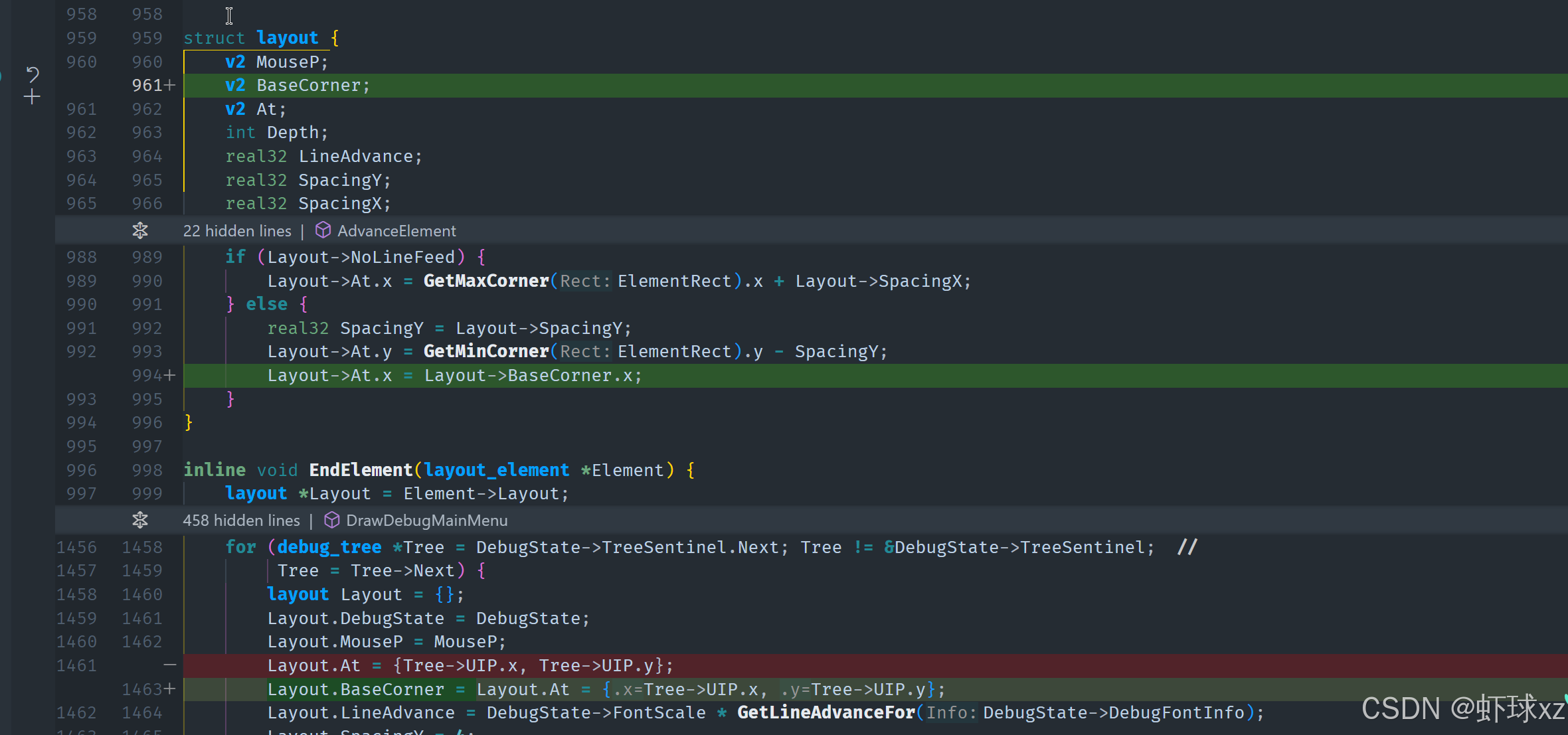The image size is (1568, 735).
Task: Click line number 998 in the gutter
Action: (147, 470)
